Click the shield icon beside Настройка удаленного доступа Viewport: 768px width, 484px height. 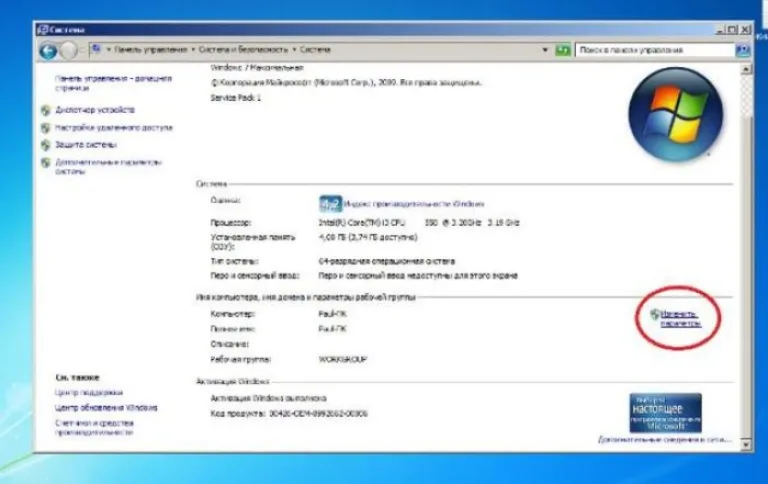click(46, 128)
